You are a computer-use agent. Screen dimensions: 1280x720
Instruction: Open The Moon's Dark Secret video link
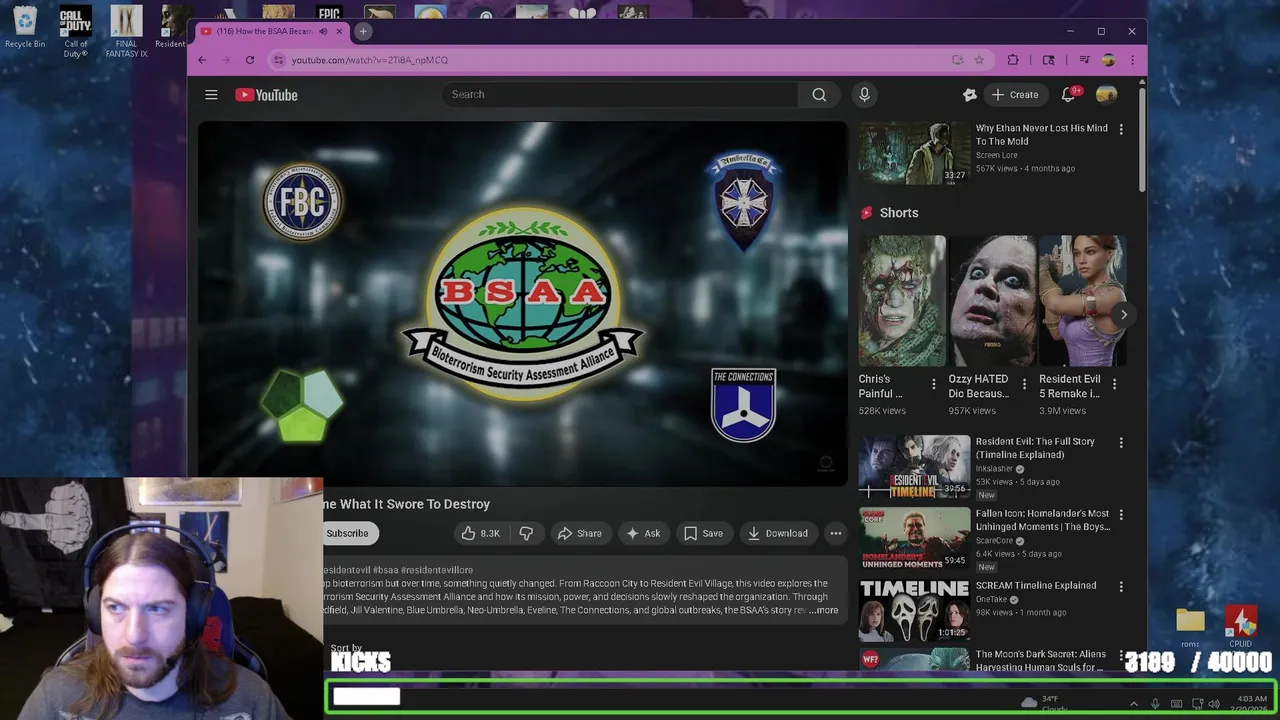[x=1040, y=660]
